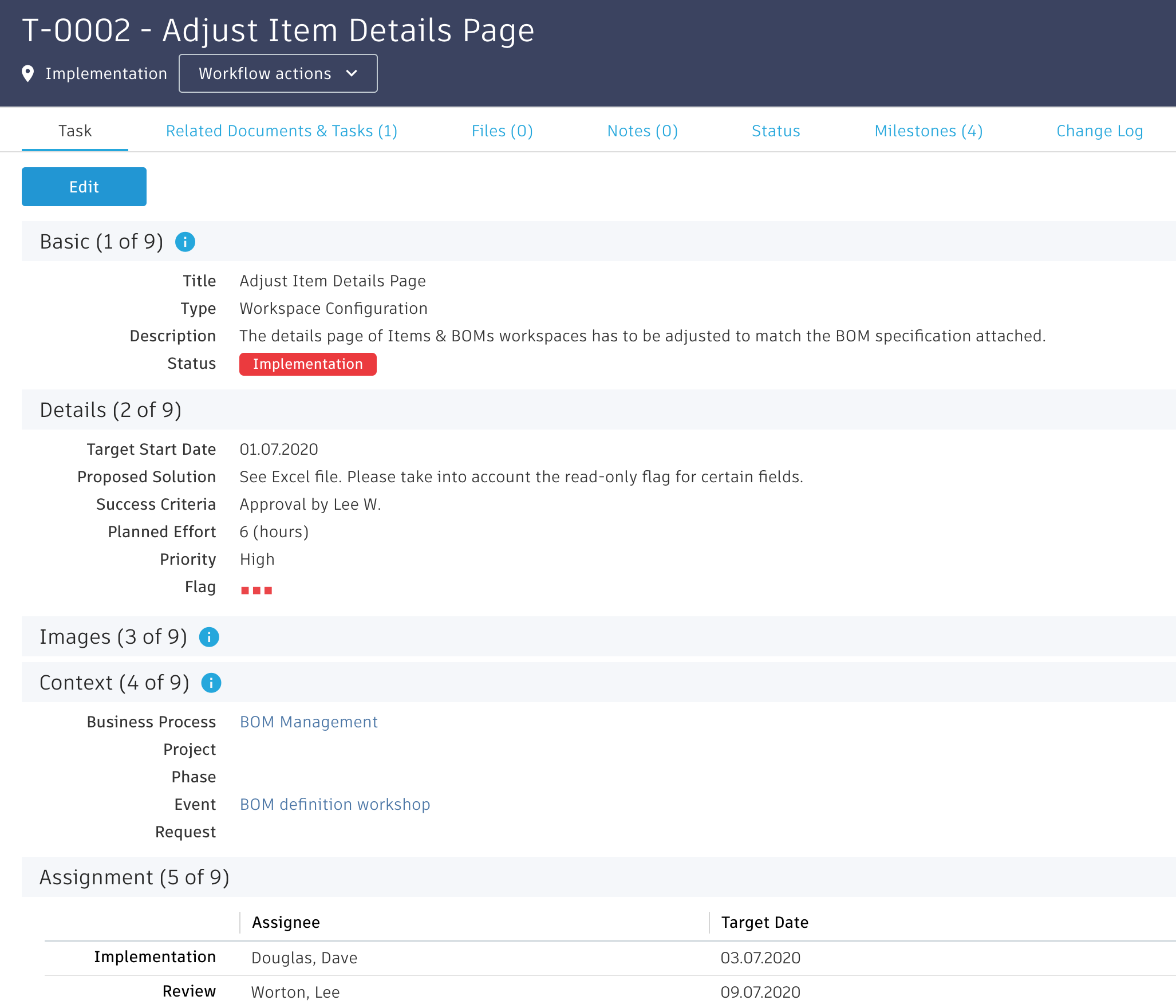This screenshot has height=1008, width=1176.
Task: Open the BOM Management link
Action: click(x=309, y=722)
